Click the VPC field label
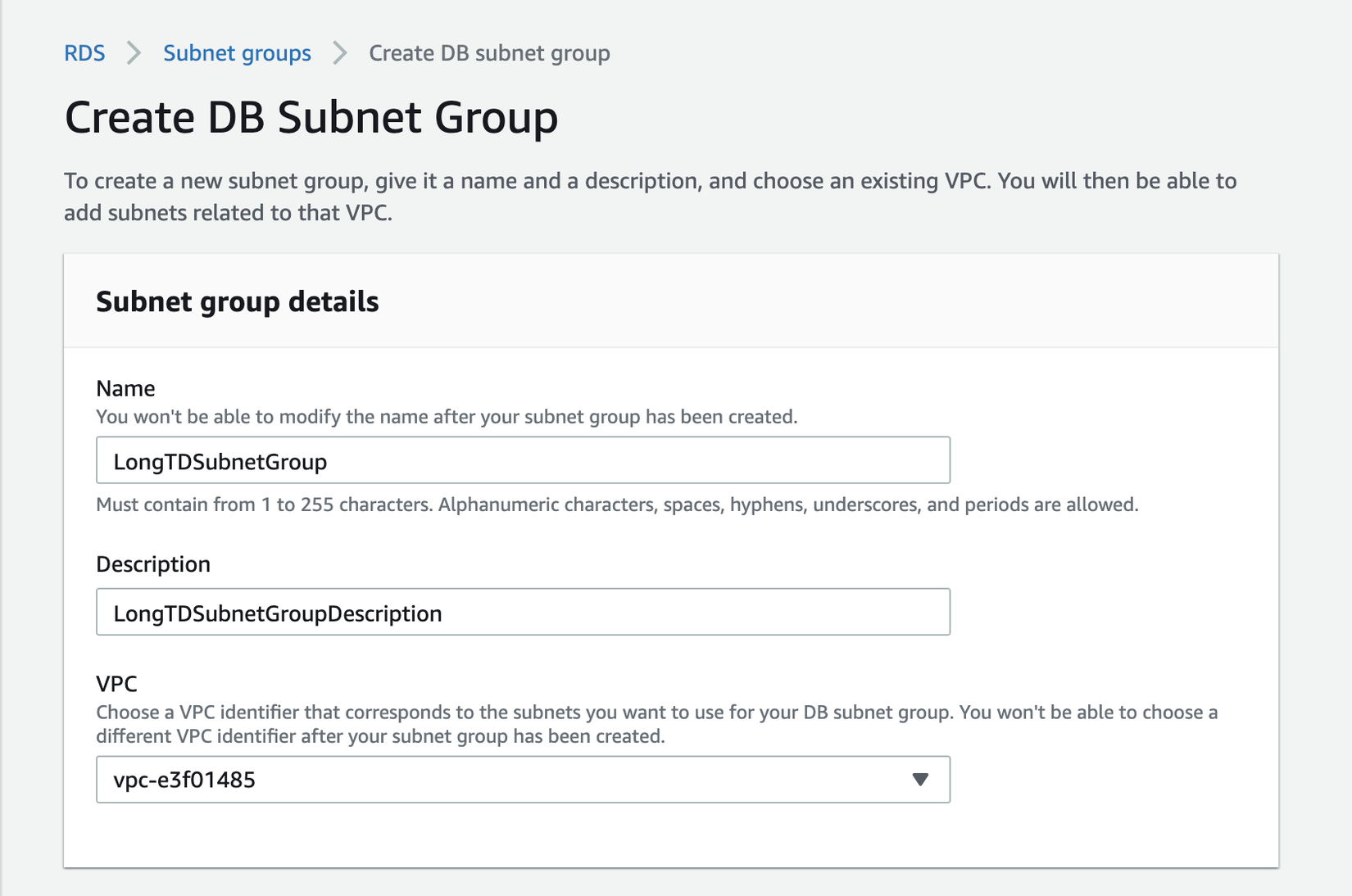 pos(116,684)
